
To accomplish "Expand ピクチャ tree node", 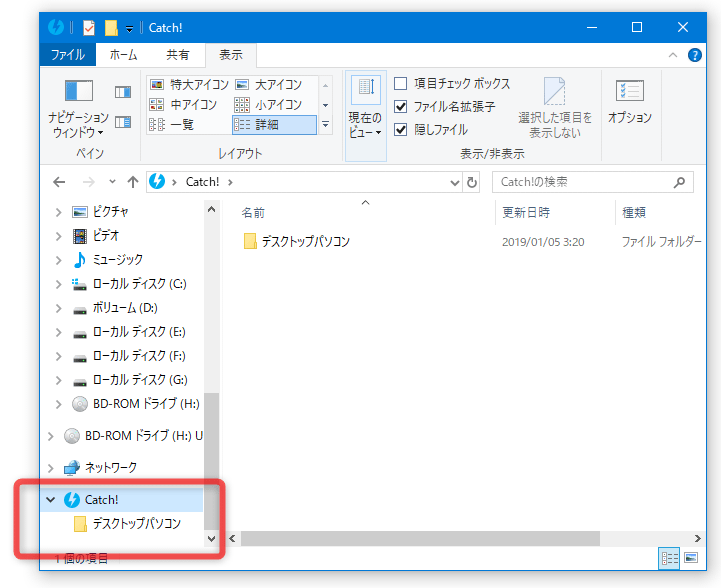I will (58, 212).
